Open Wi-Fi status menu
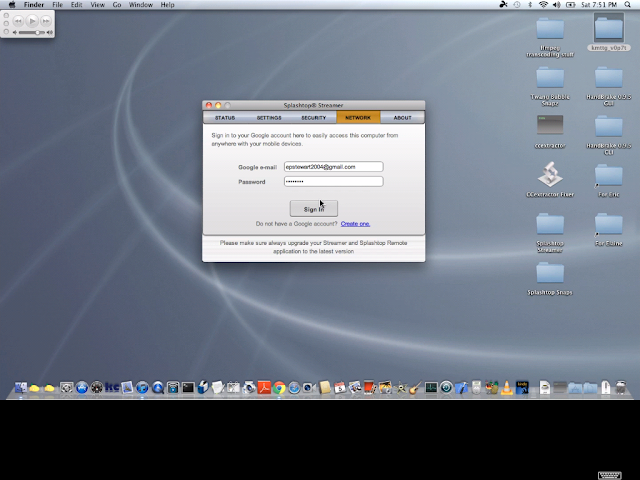The image size is (640, 480). click(x=543, y=5)
